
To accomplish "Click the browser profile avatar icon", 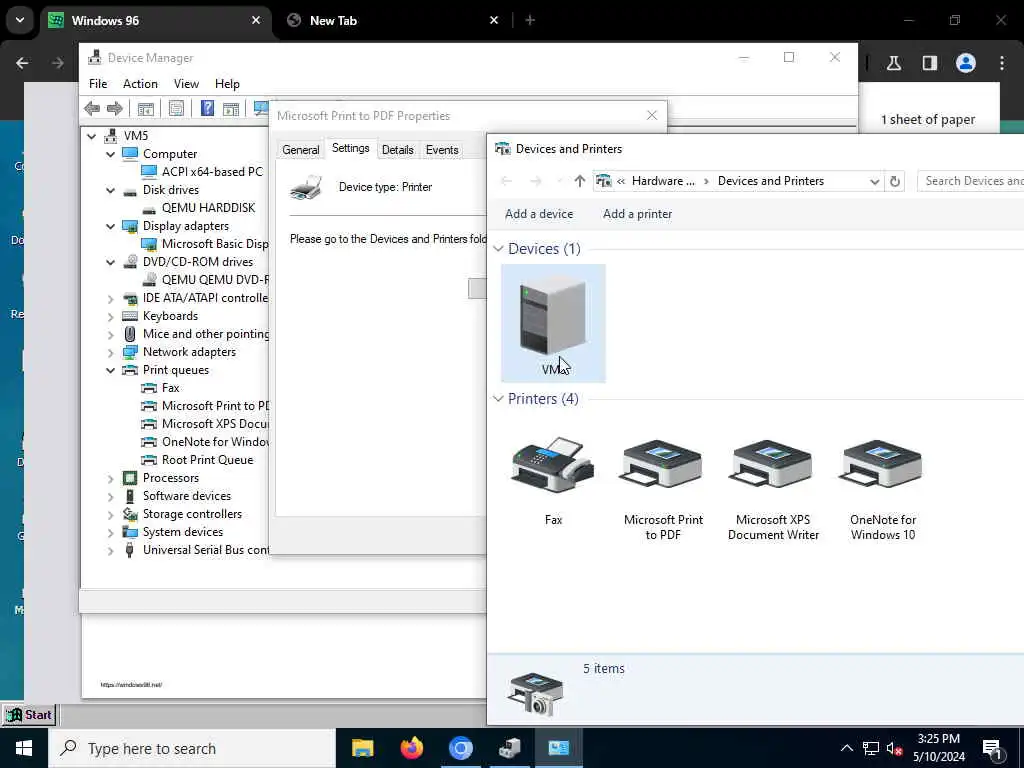I will tap(966, 63).
